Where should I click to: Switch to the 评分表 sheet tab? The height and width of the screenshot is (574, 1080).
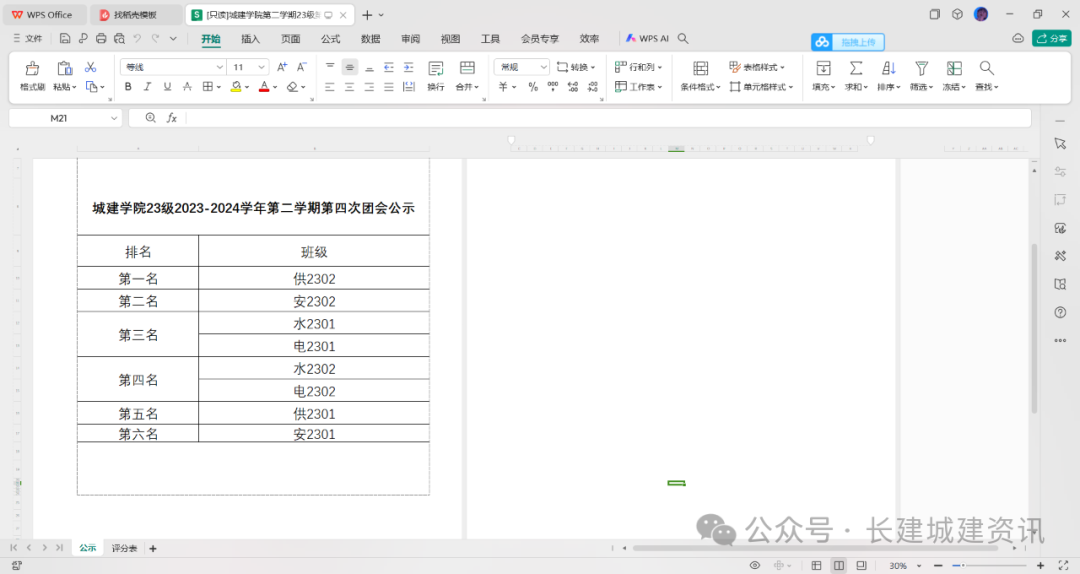(124, 549)
